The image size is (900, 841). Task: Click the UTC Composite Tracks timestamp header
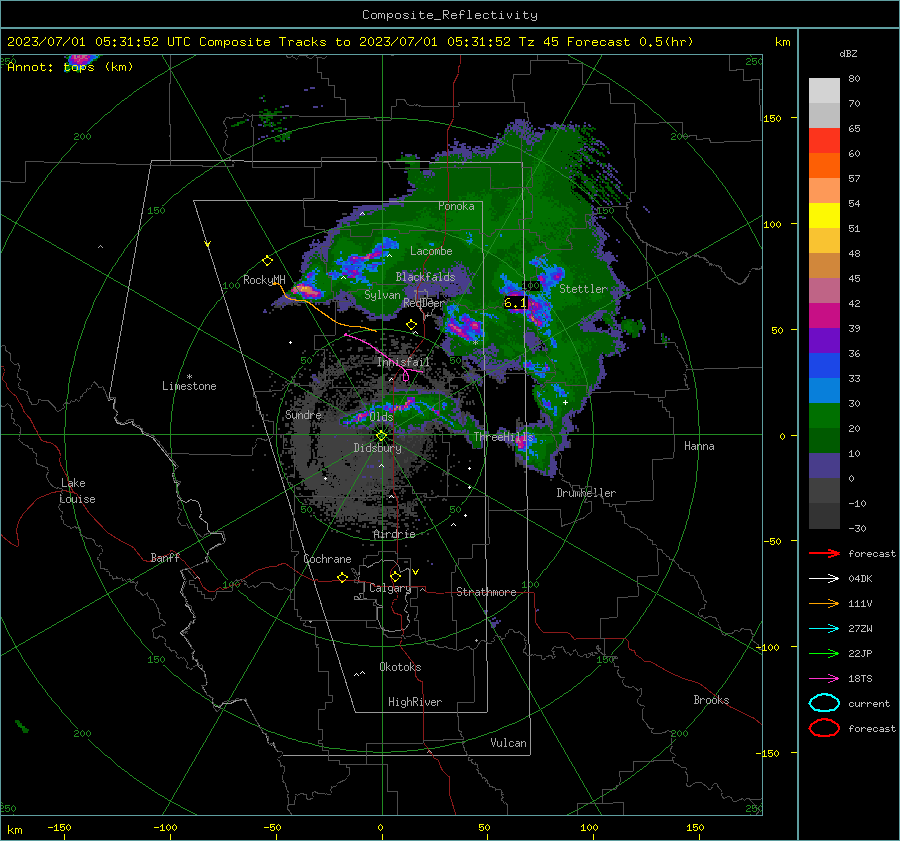click(x=350, y=42)
